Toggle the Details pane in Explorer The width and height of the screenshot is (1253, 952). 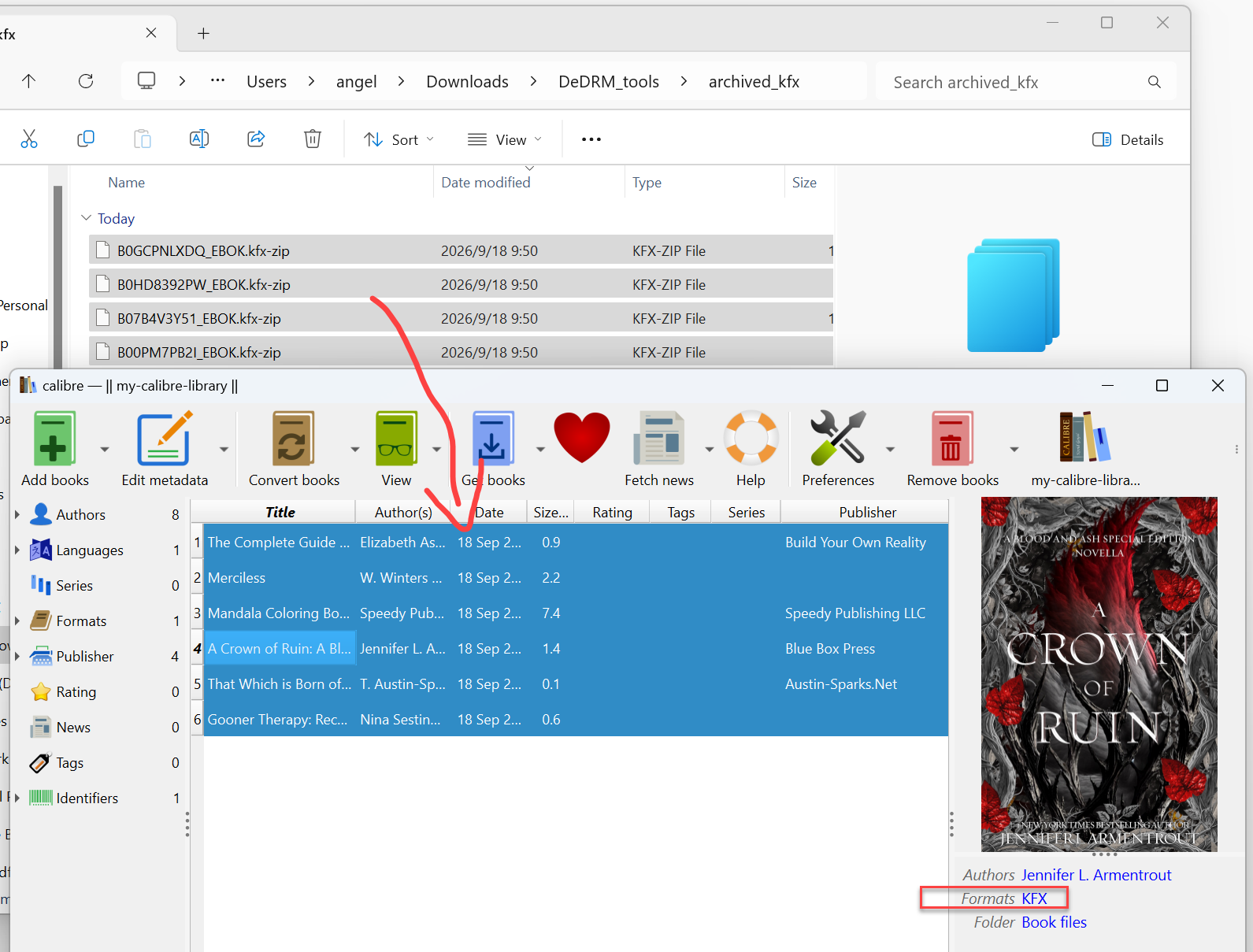click(1128, 139)
